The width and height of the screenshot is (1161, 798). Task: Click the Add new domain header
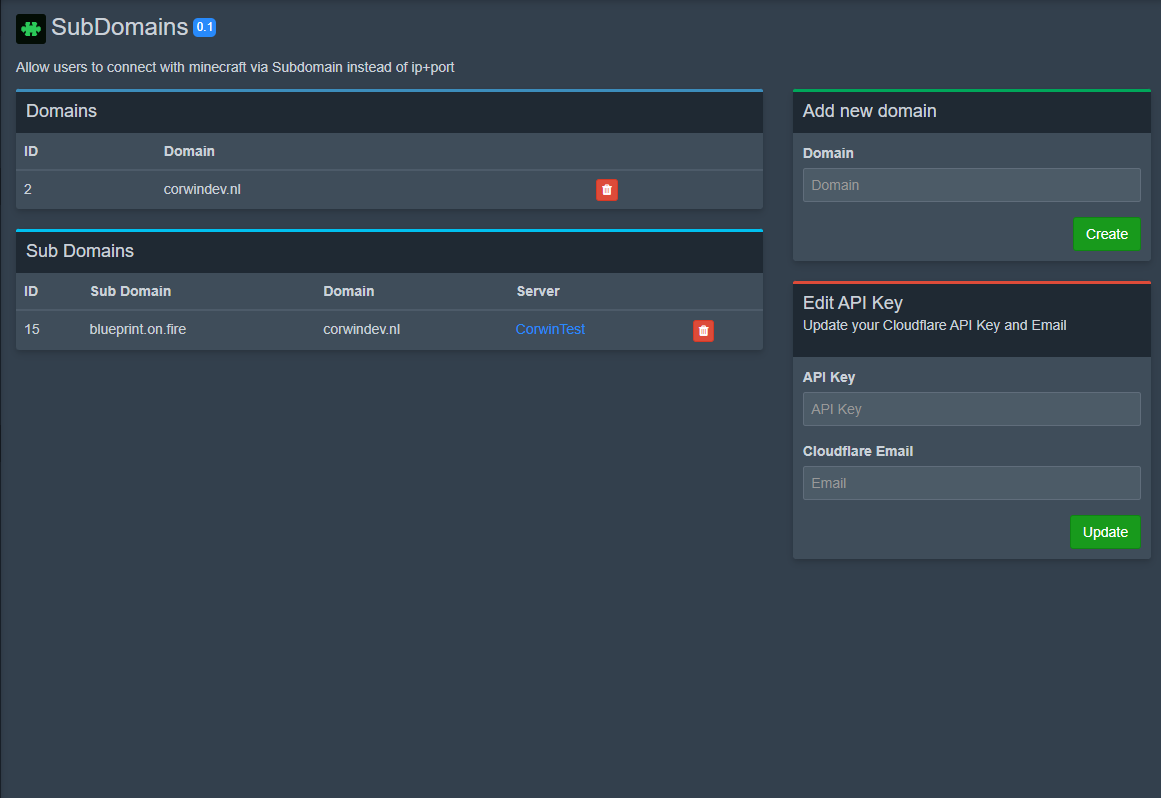pyautogui.click(x=869, y=111)
